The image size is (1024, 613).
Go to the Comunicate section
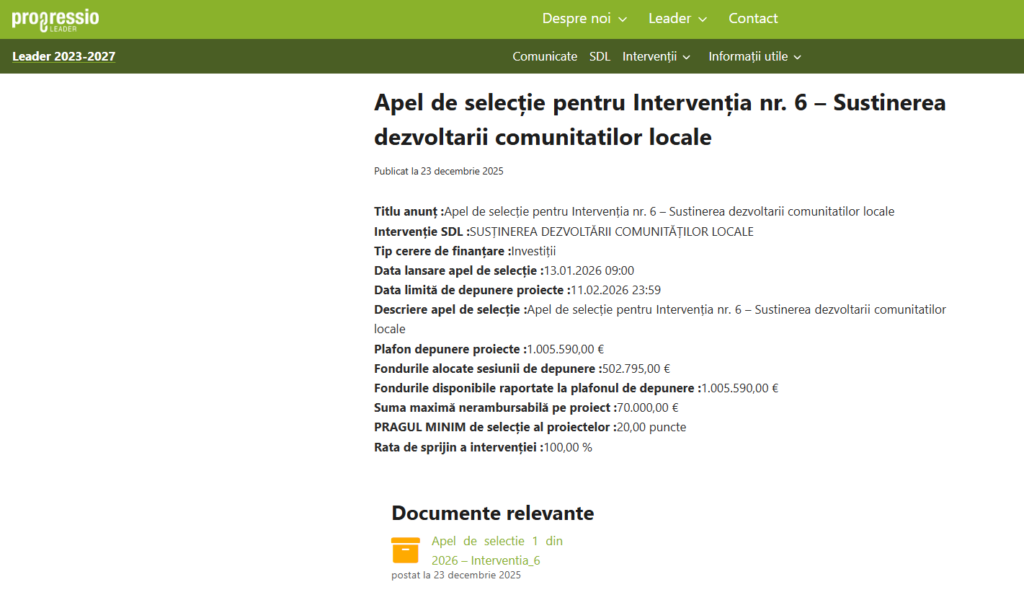click(545, 57)
